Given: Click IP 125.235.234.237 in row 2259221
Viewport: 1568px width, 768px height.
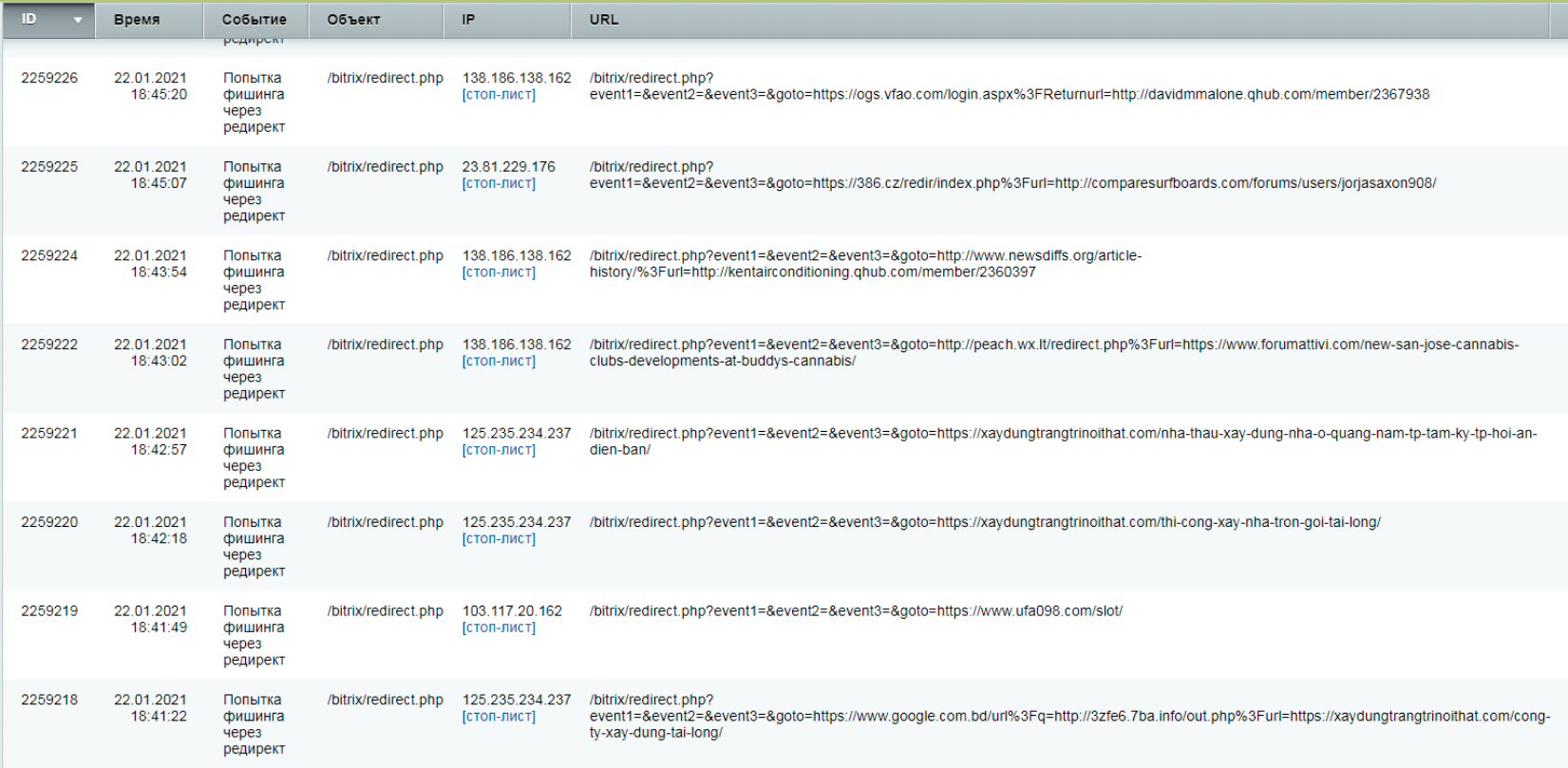Looking at the screenshot, I should (x=517, y=433).
